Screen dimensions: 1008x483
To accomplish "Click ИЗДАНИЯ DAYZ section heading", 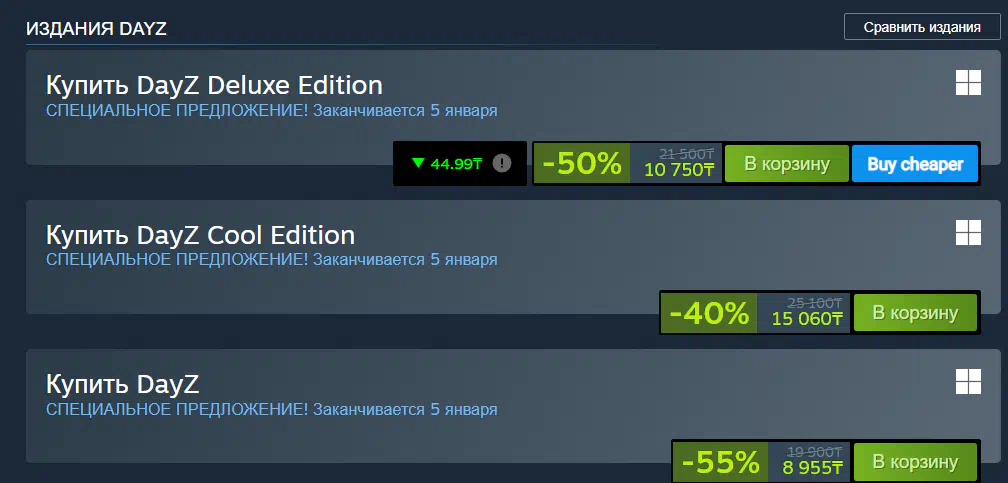I will click(96, 30).
